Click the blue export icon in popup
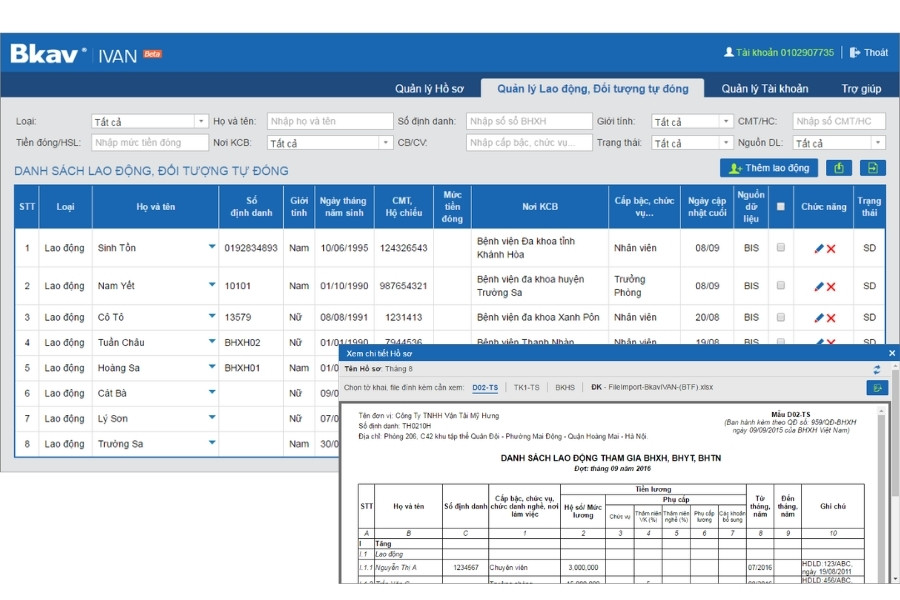900x600 pixels. 877,388
